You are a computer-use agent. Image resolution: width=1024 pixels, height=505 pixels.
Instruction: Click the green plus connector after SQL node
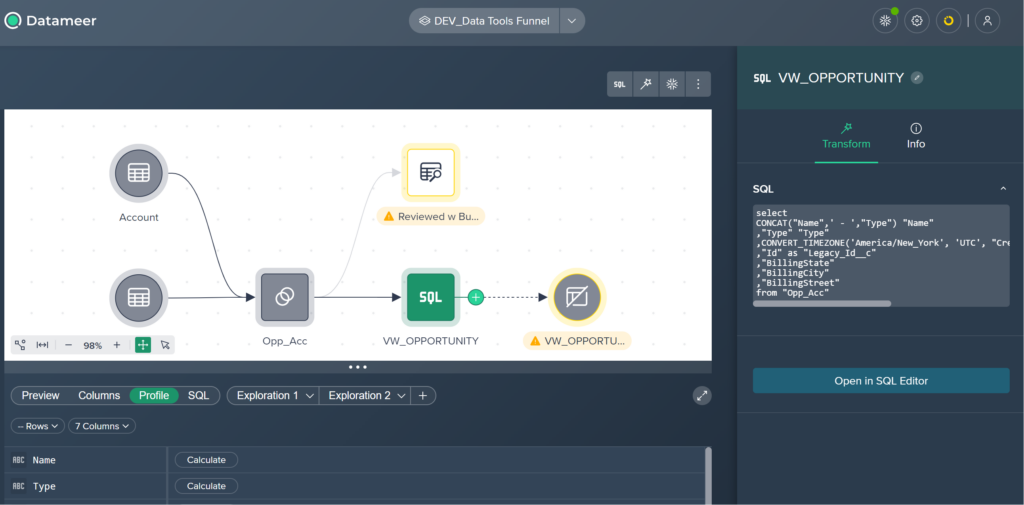(476, 297)
